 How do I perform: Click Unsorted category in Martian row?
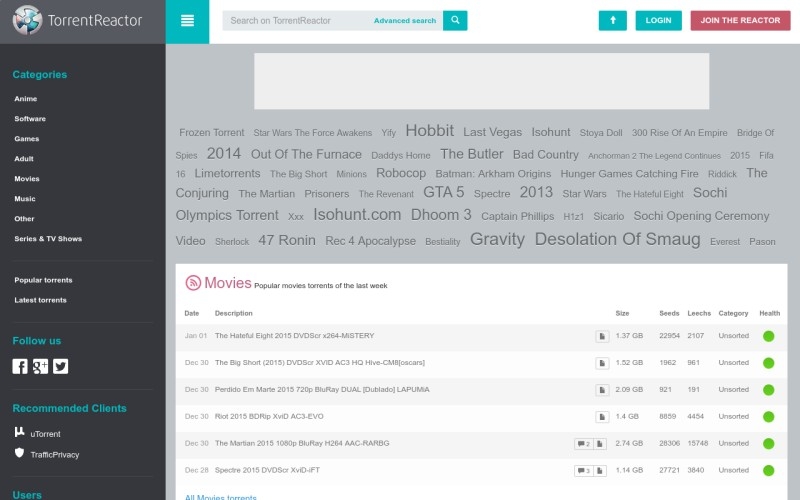pyautogui.click(x=734, y=443)
